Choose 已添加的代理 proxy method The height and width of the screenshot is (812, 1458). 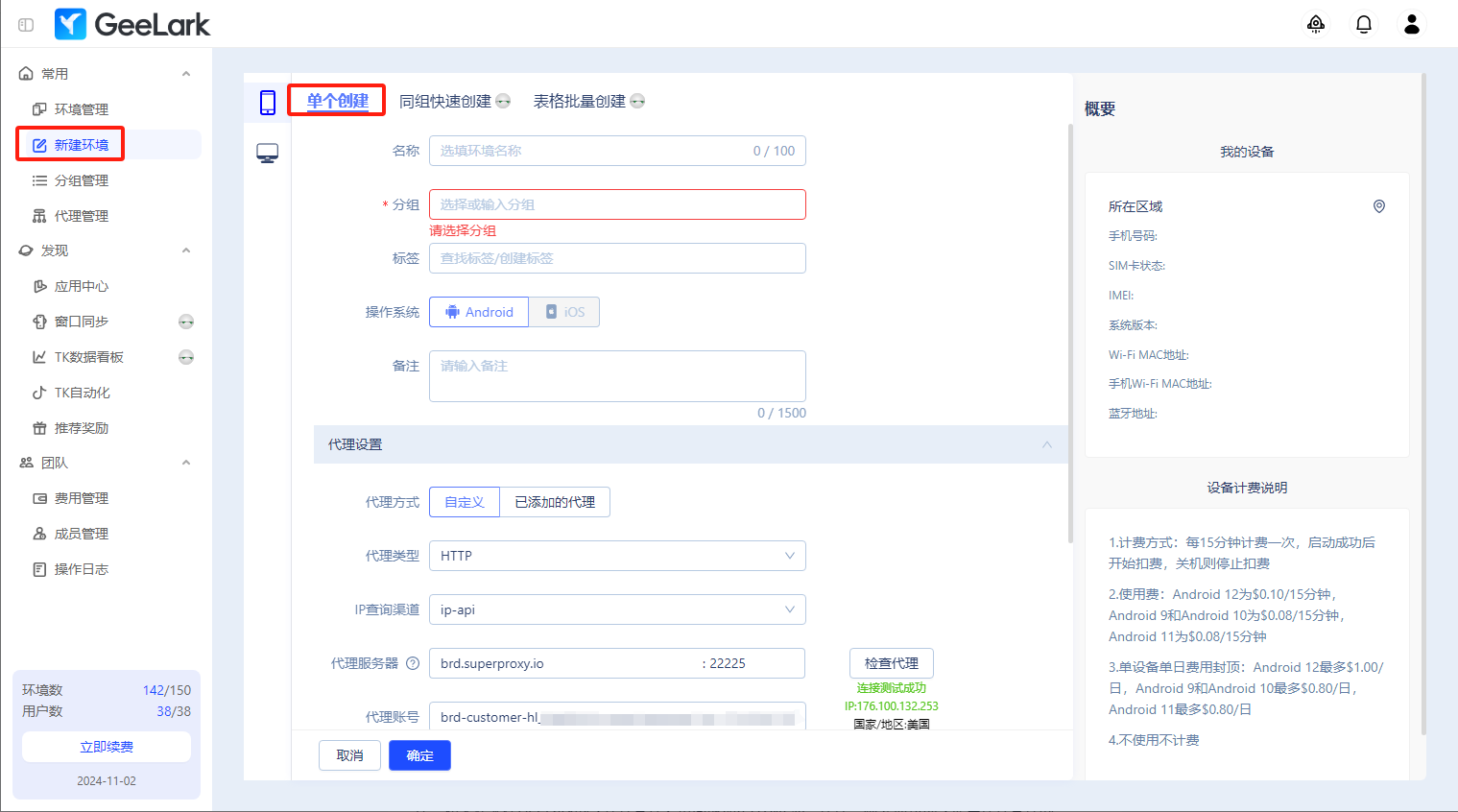click(x=555, y=502)
